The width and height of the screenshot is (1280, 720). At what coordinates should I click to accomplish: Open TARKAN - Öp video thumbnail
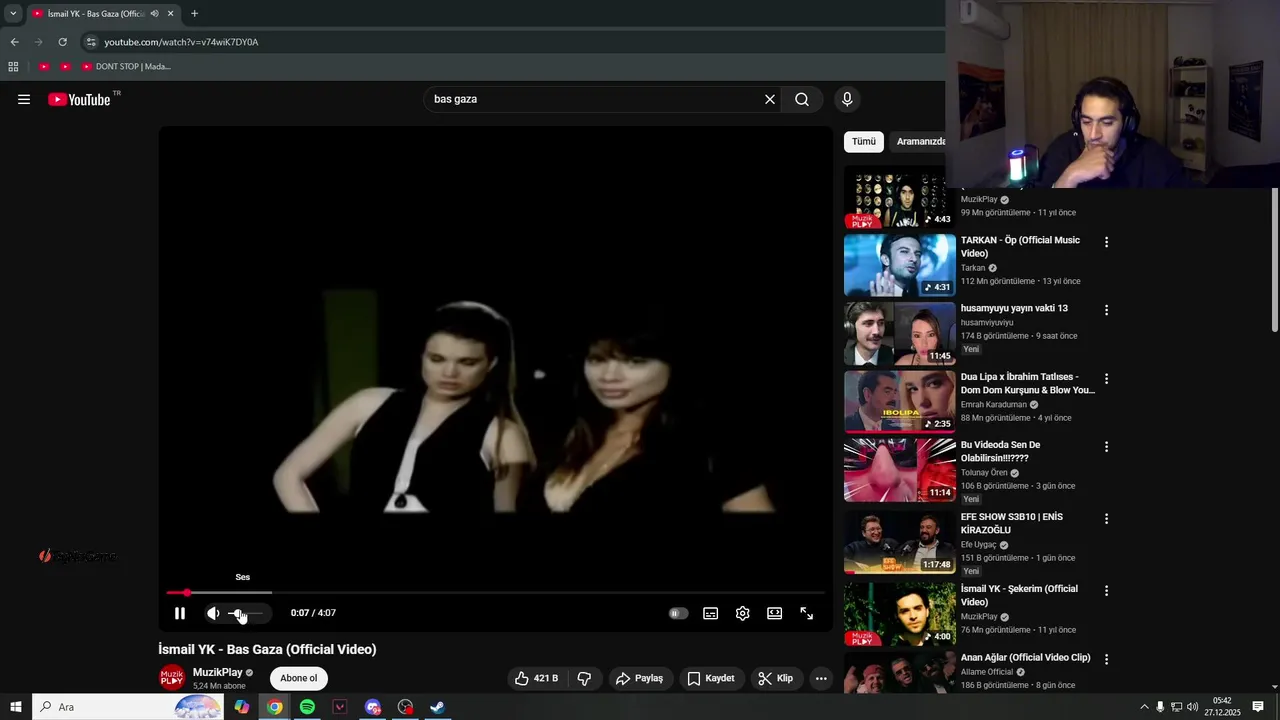(900, 265)
